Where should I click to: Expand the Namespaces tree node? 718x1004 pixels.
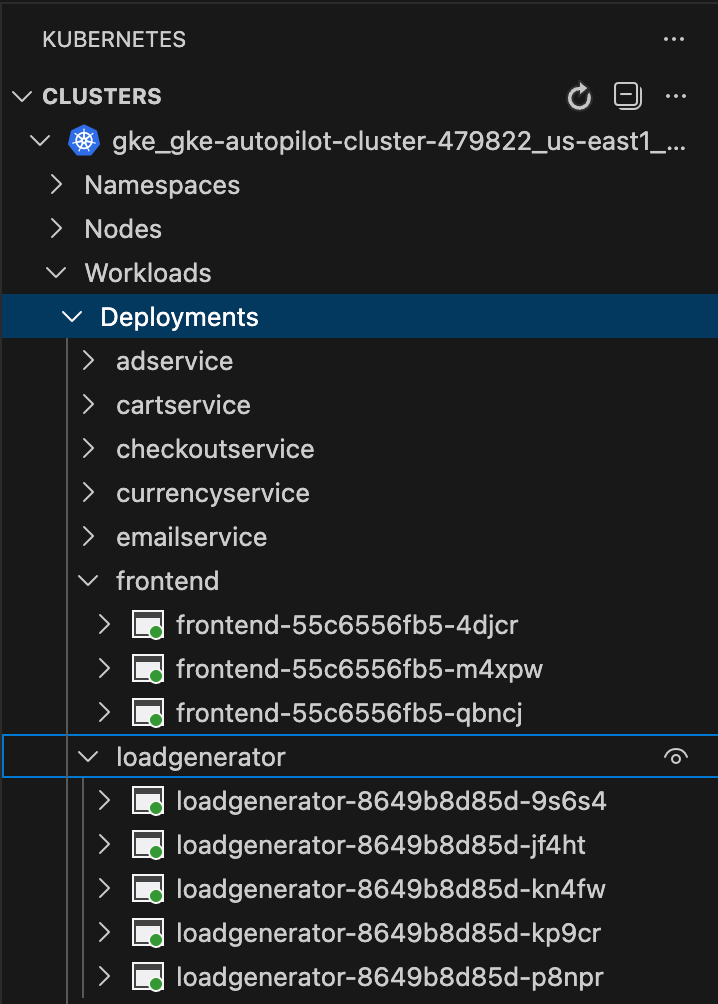[x=58, y=185]
